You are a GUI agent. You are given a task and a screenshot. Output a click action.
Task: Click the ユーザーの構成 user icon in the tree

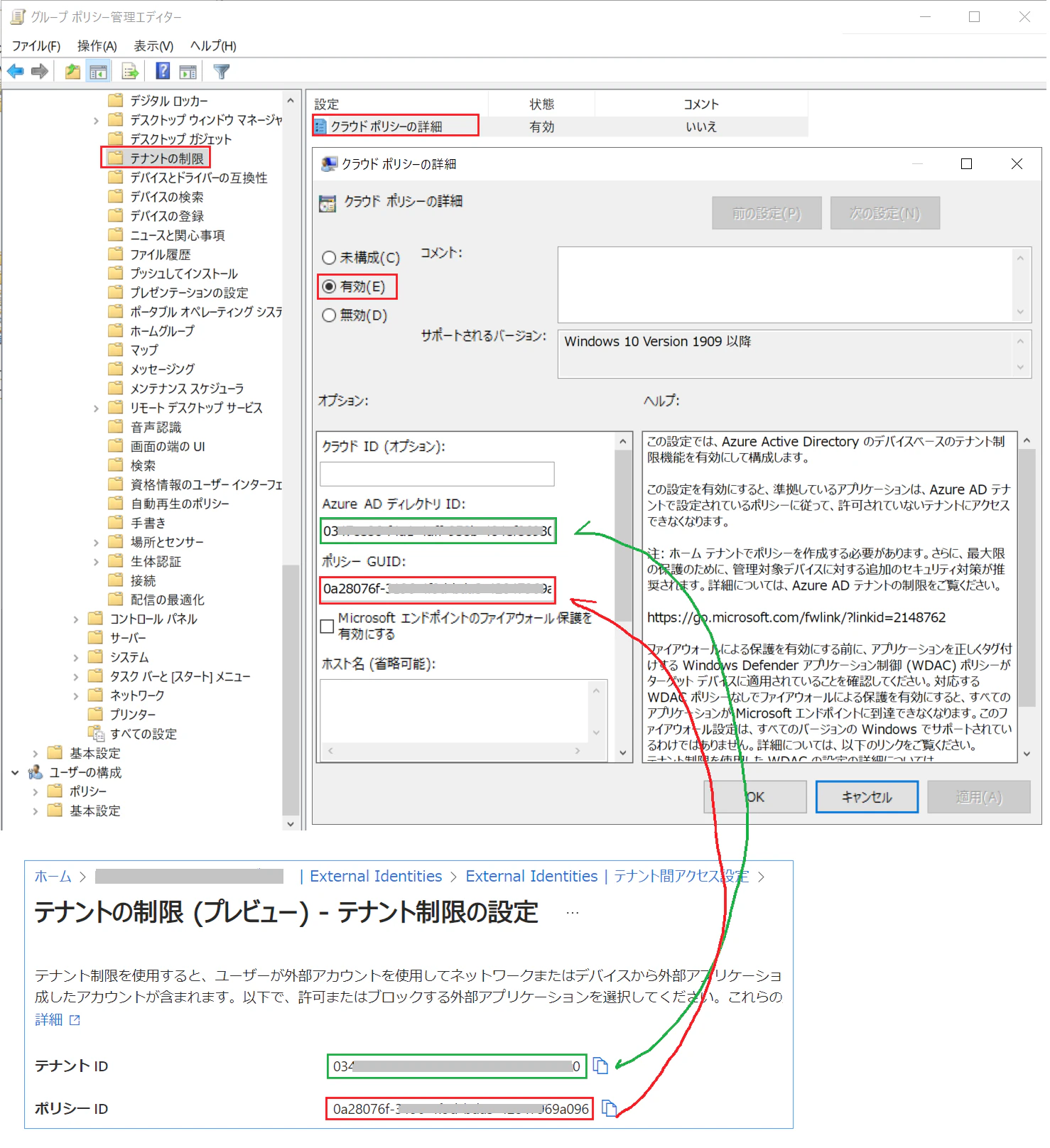[35, 771]
